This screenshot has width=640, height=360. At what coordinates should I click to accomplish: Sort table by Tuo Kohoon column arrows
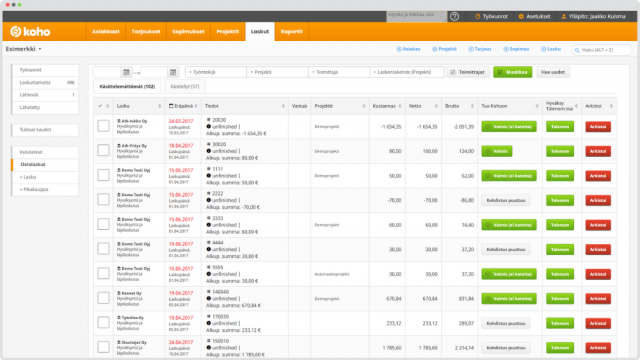(x=537, y=106)
